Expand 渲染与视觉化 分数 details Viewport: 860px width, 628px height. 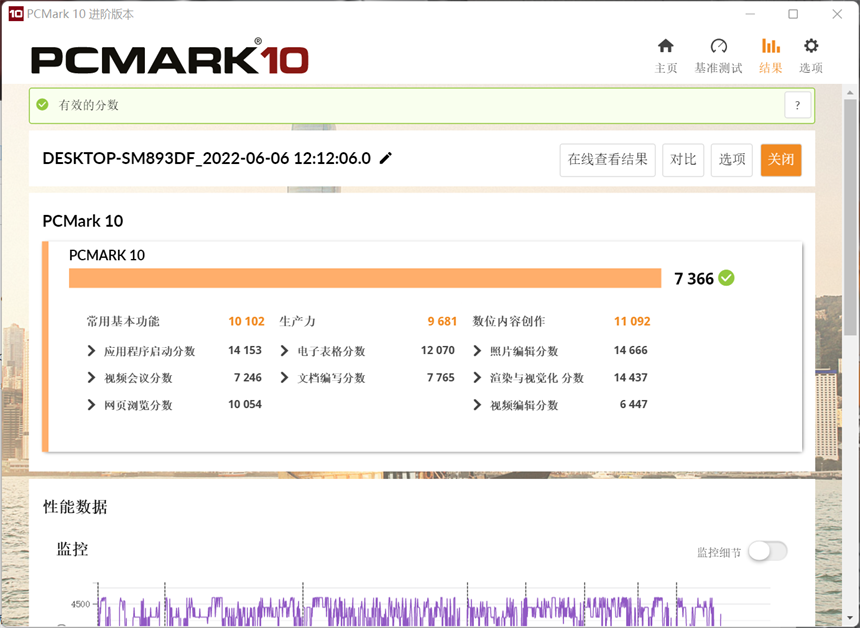pyautogui.click(x=477, y=377)
